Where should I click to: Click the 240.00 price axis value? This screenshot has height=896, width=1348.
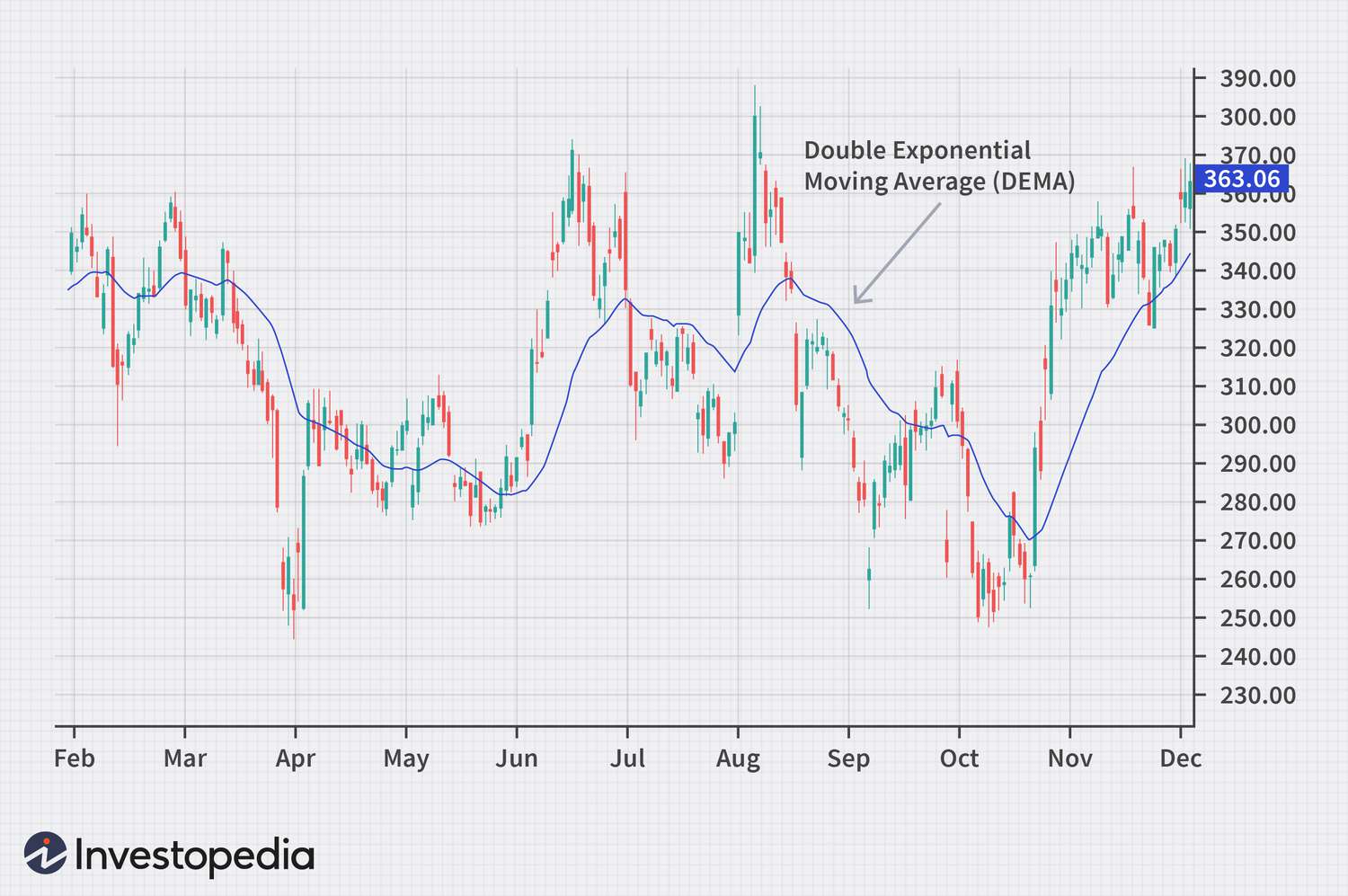(x=1257, y=657)
